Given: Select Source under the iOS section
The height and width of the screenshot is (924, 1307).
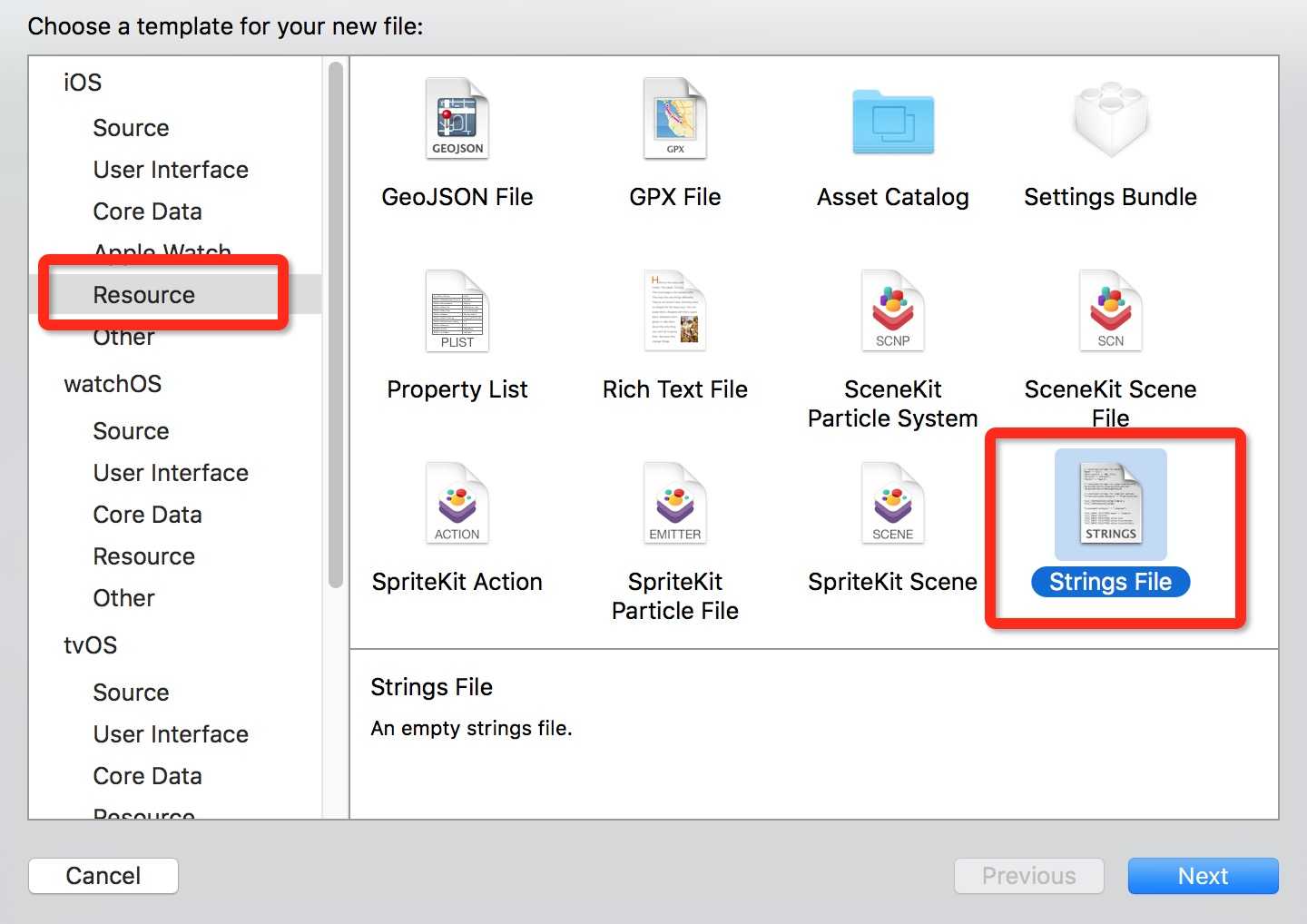Looking at the screenshot, I should pyautogui.click(x=132, y=128).
